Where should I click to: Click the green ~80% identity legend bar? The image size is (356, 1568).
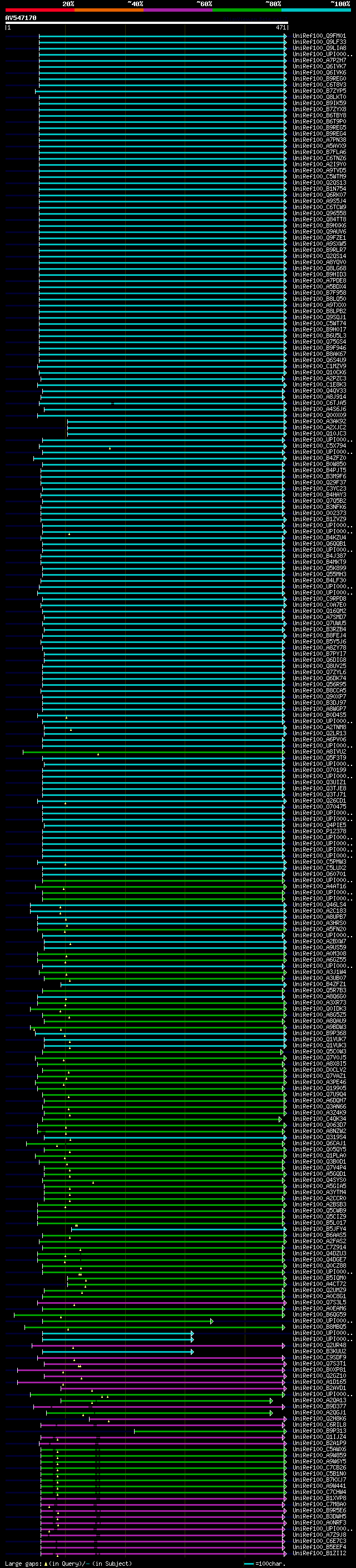[247, 10]
